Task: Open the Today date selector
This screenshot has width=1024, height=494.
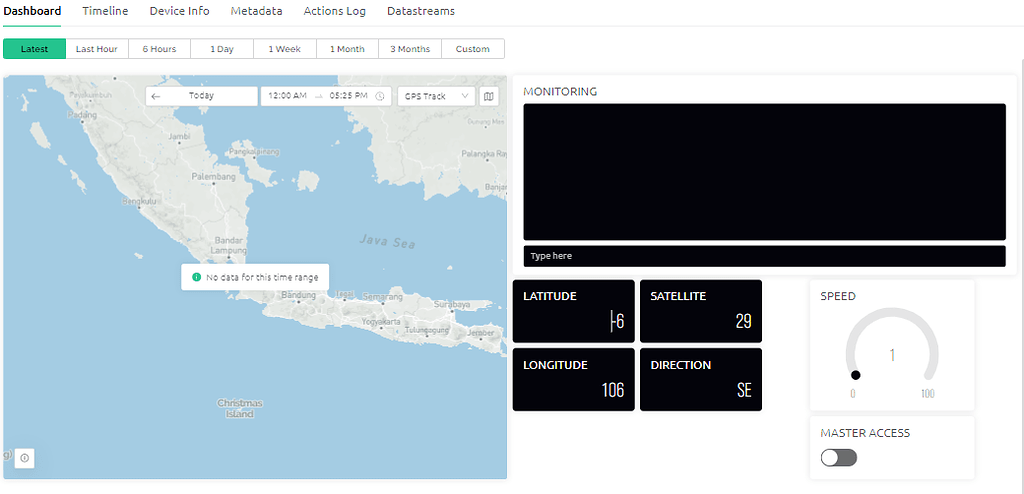Action: coord(201,96)
